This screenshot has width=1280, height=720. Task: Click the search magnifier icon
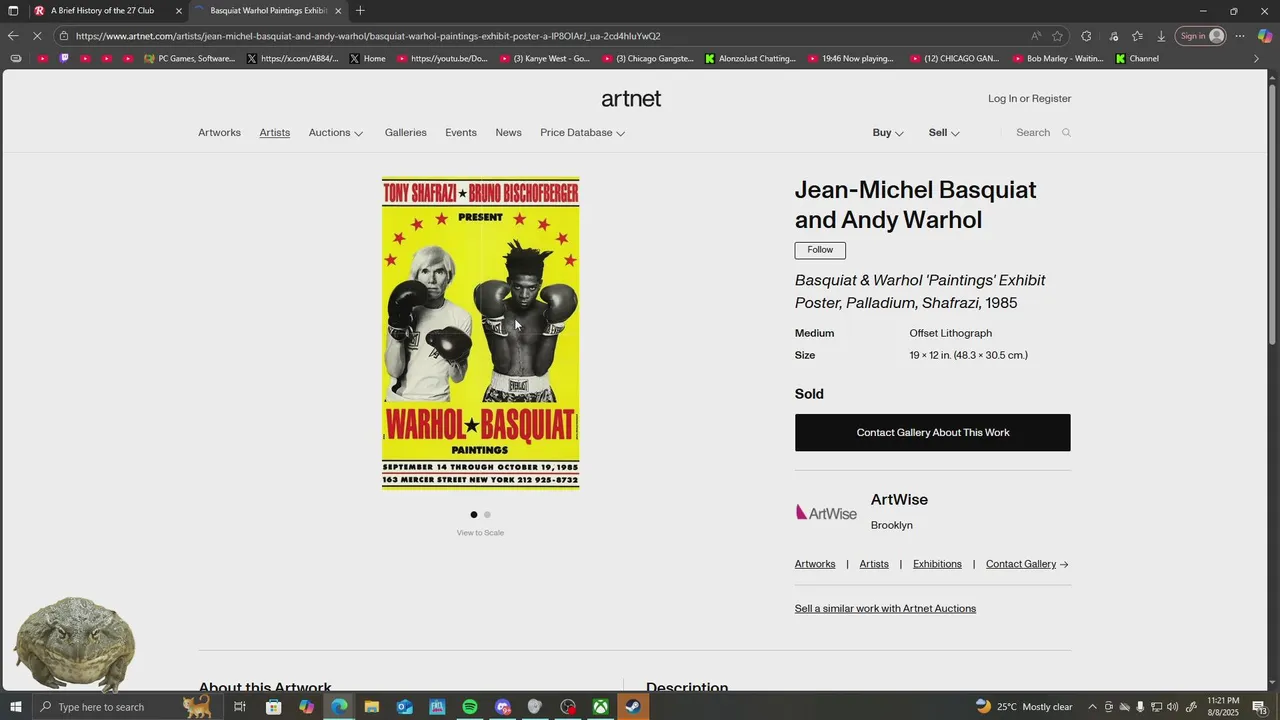click(x=1066, y=133)
